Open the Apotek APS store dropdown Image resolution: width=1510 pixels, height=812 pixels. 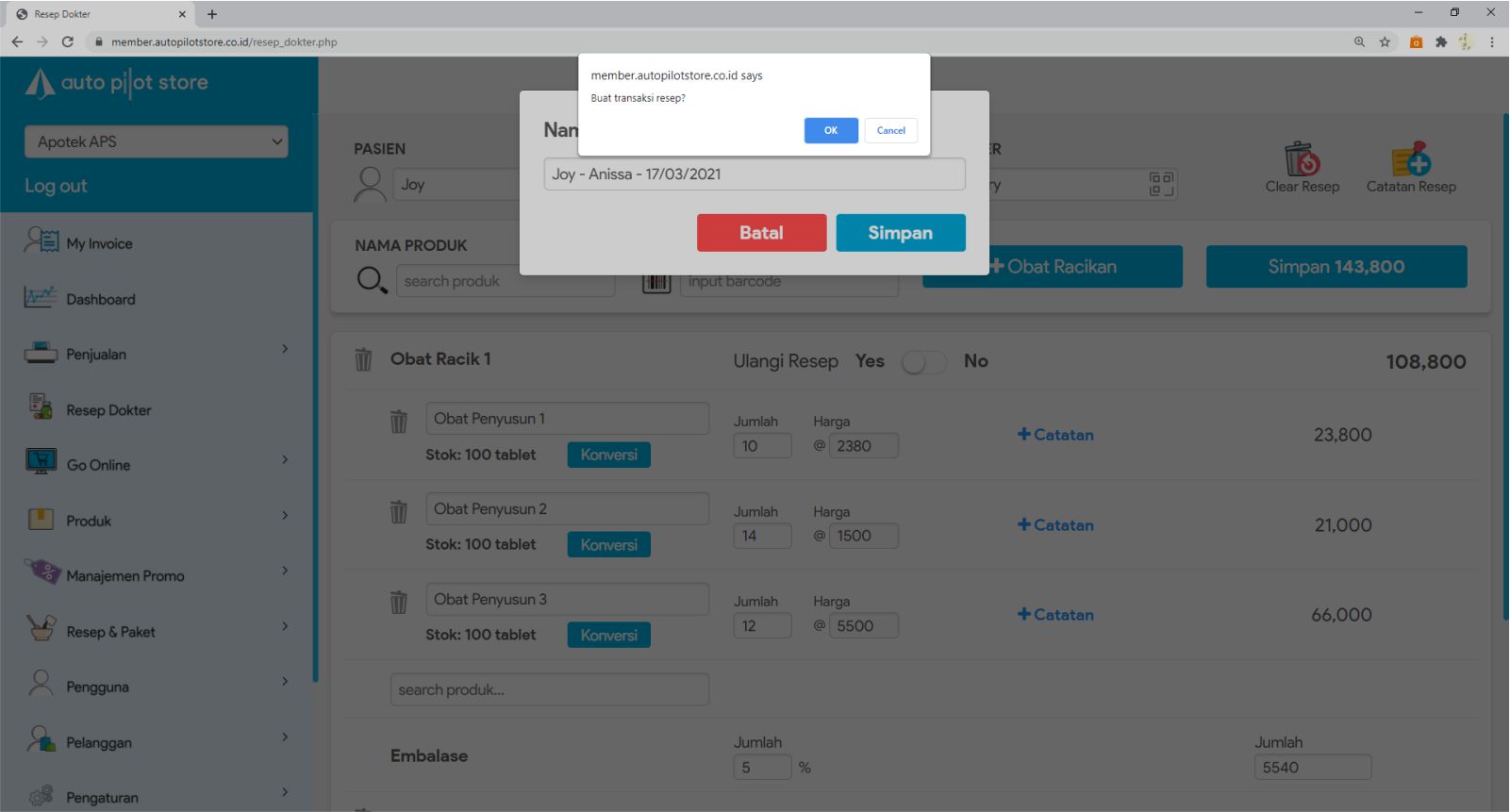[x=157, y=141]
